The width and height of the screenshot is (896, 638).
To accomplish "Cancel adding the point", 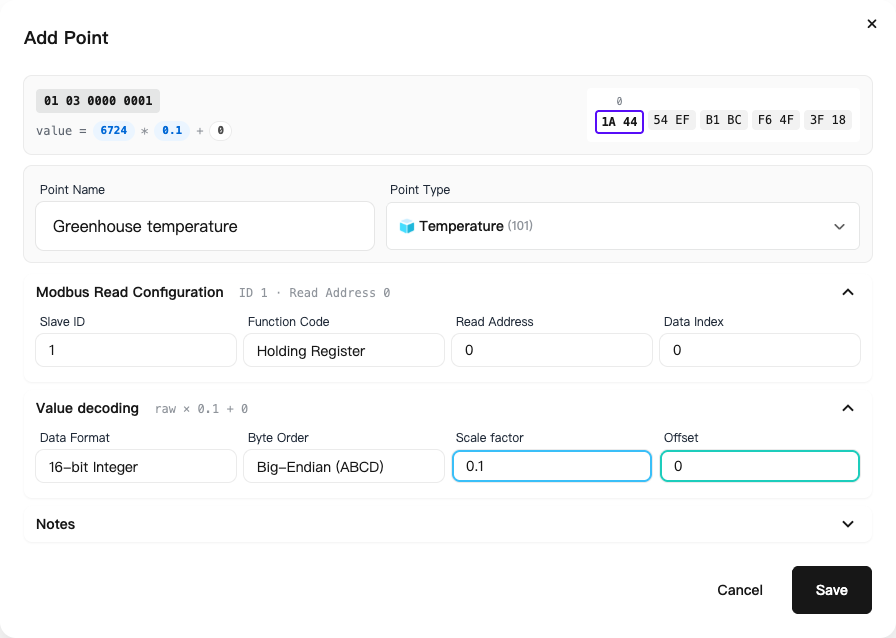I will click(x=739, y=590).
